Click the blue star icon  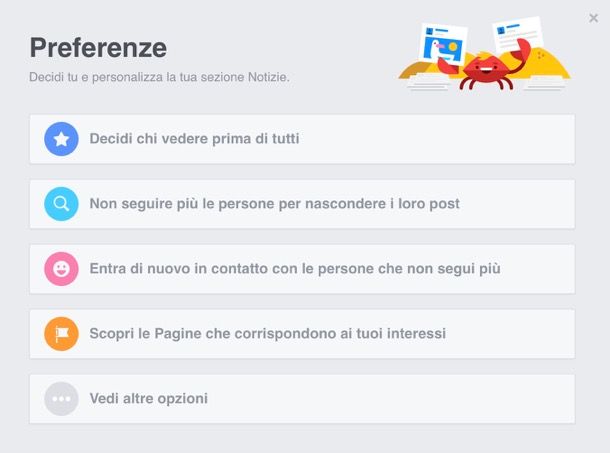(61, 139)
